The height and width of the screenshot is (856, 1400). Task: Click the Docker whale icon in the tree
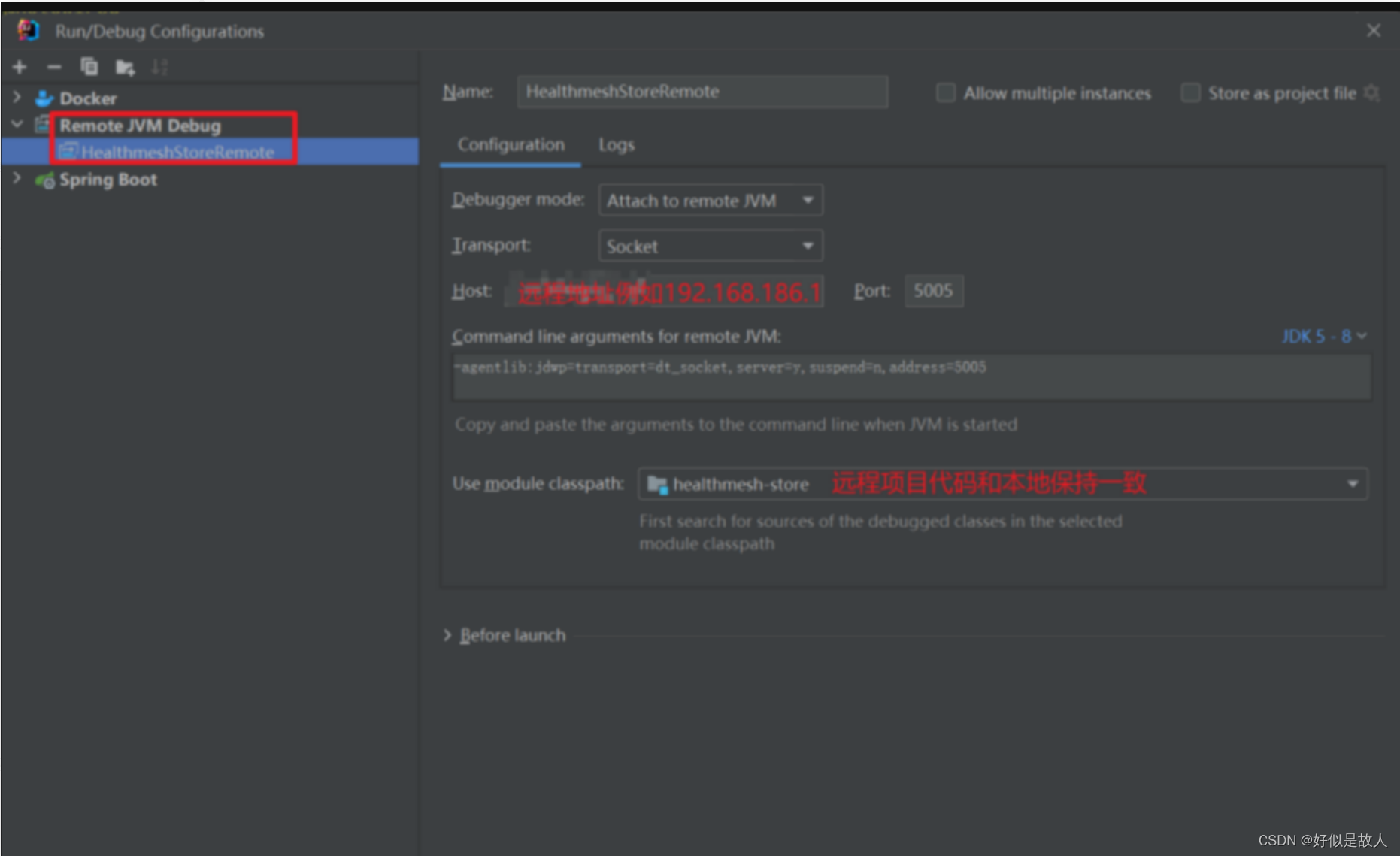click(44, 98)
